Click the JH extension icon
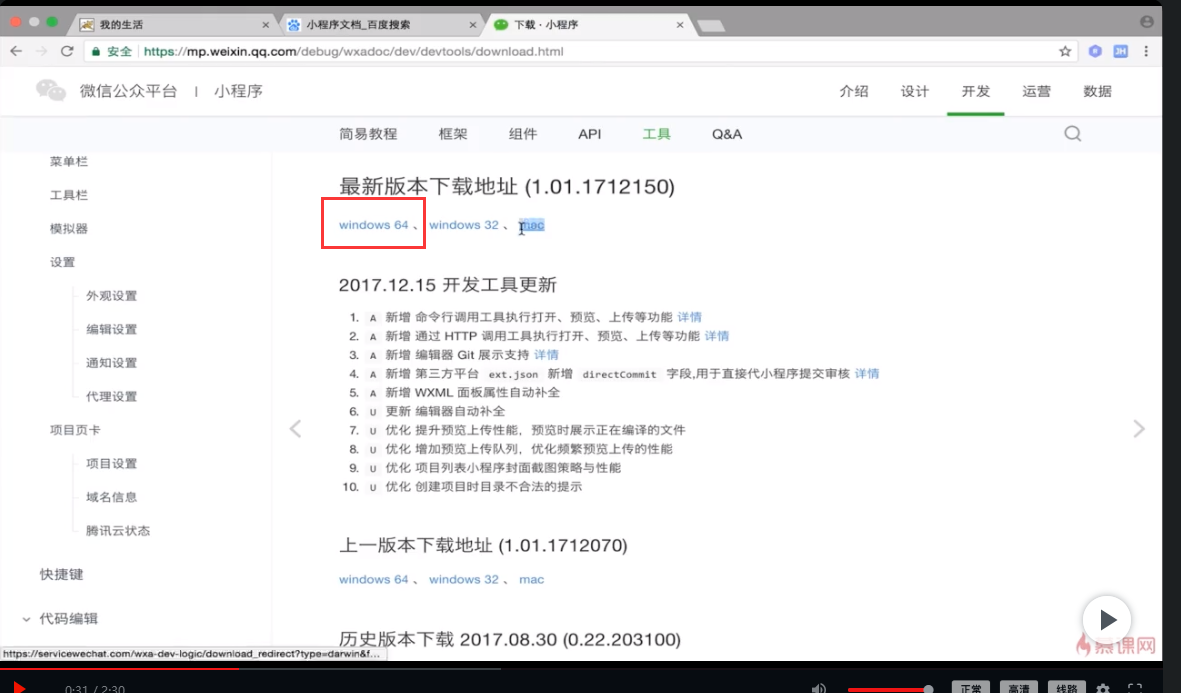1181x693 pixels. [1121, 51]
